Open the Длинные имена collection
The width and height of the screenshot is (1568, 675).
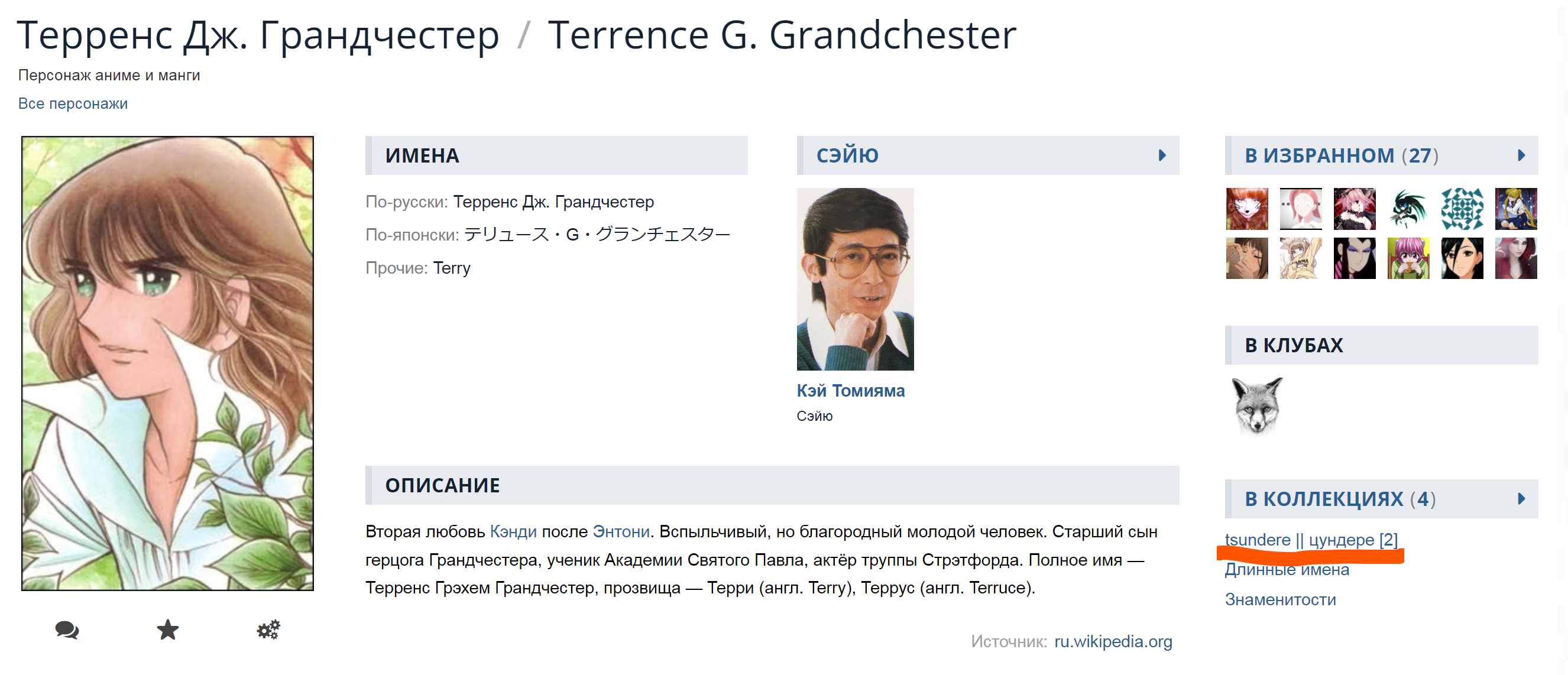pyautogui.click(x=1287, y=571)
